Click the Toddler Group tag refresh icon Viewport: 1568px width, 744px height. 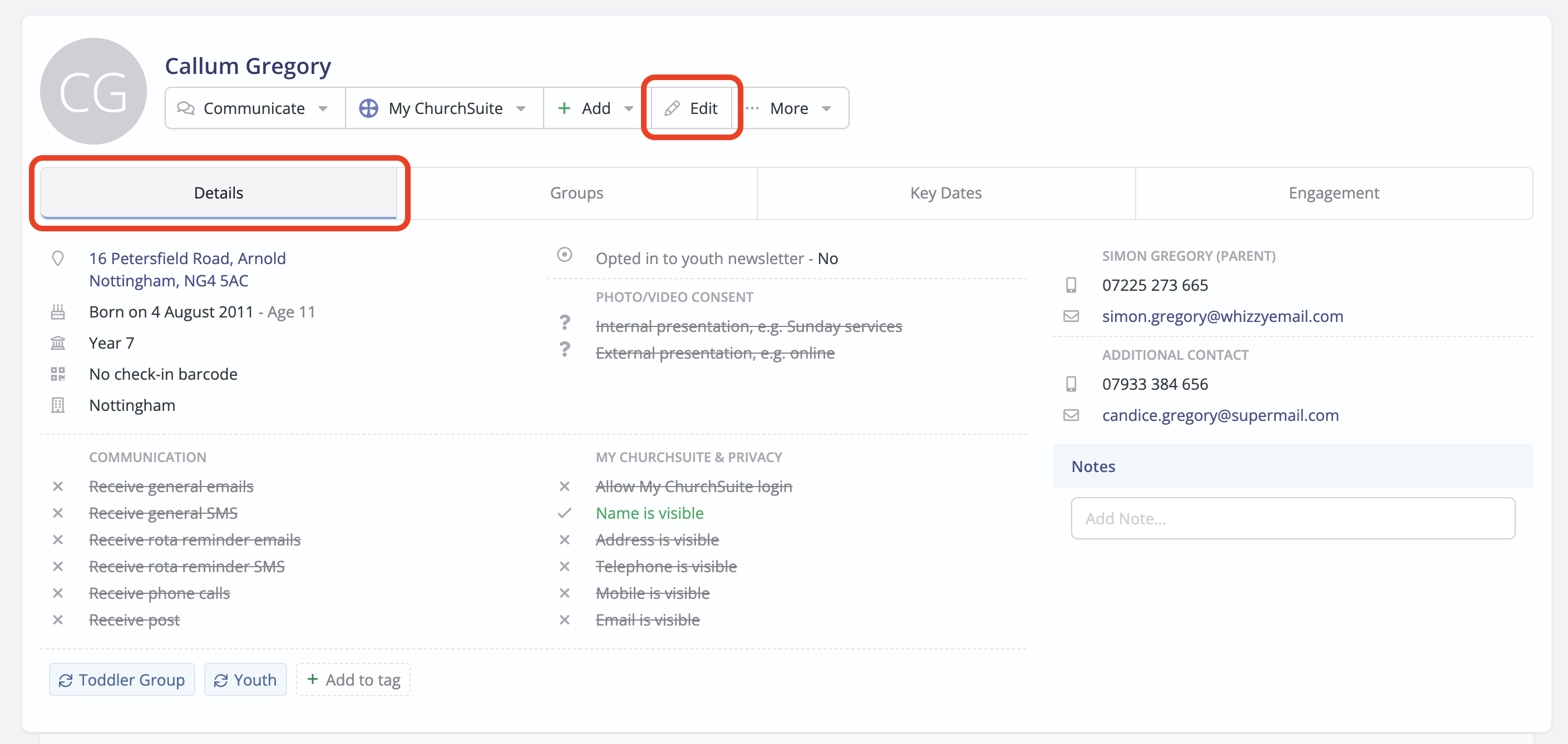point(66,680)
